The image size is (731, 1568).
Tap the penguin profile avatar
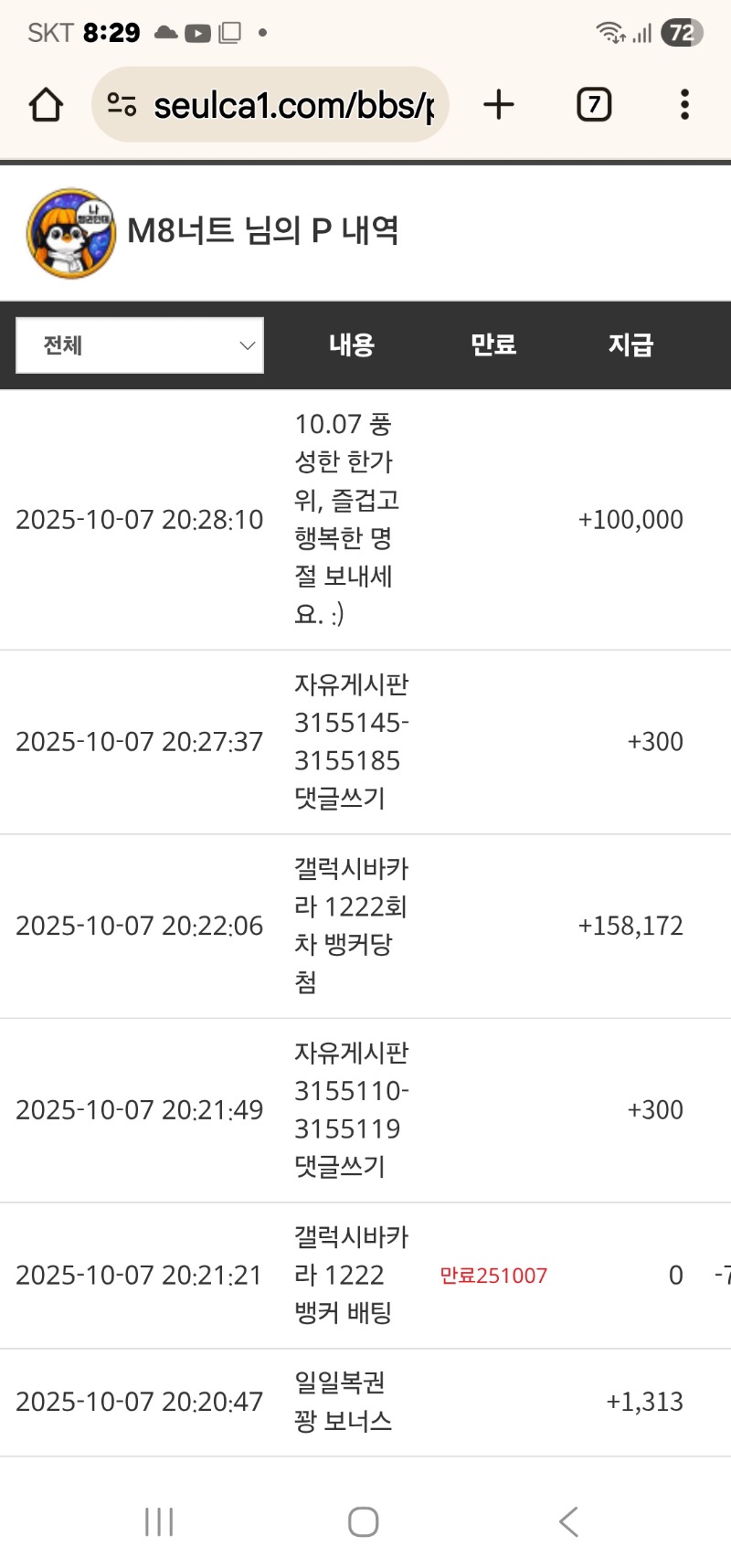point(71,233)
